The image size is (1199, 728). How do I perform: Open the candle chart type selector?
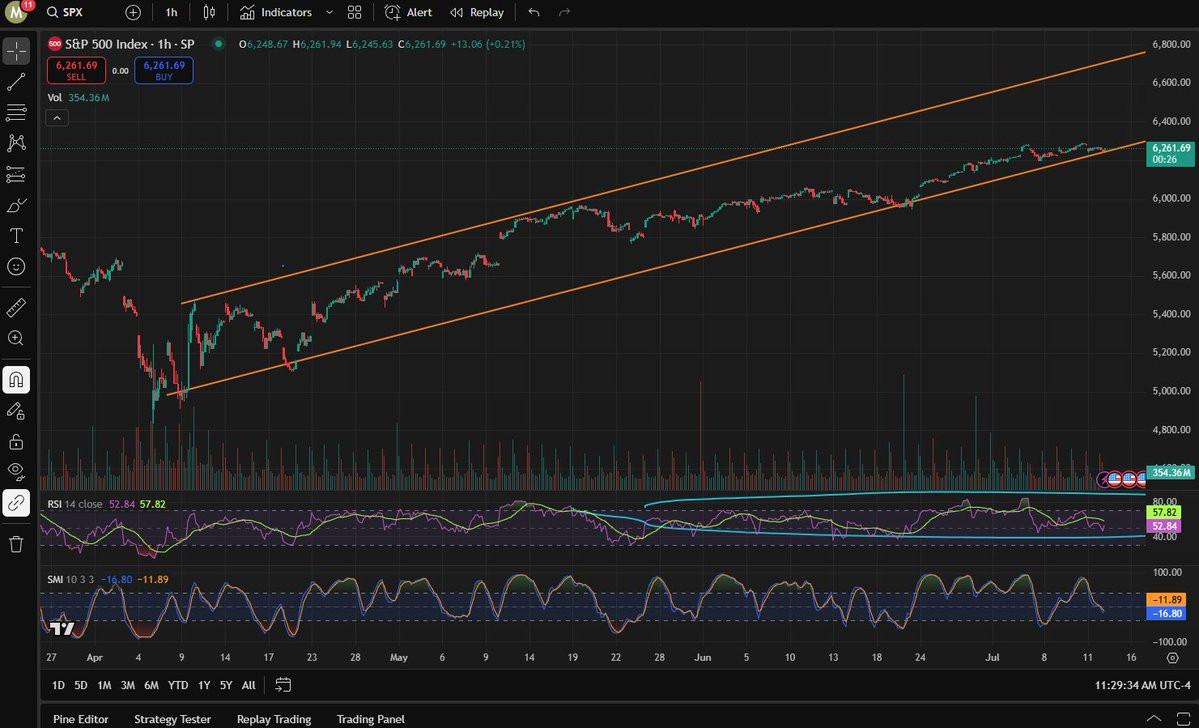click(209, 12)
